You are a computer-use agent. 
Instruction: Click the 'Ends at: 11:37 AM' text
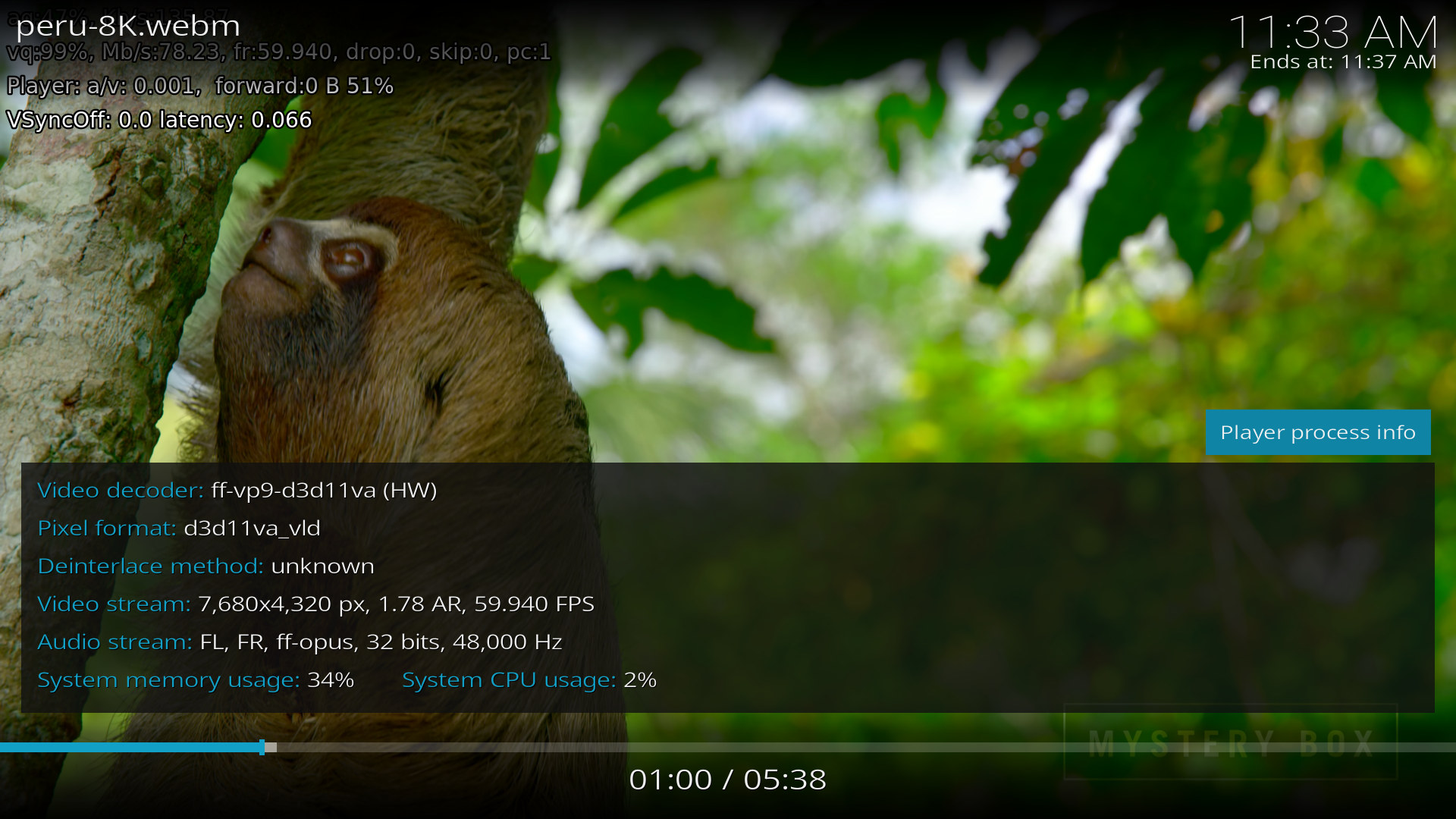pyautogui.click(x=1343, y=61)
